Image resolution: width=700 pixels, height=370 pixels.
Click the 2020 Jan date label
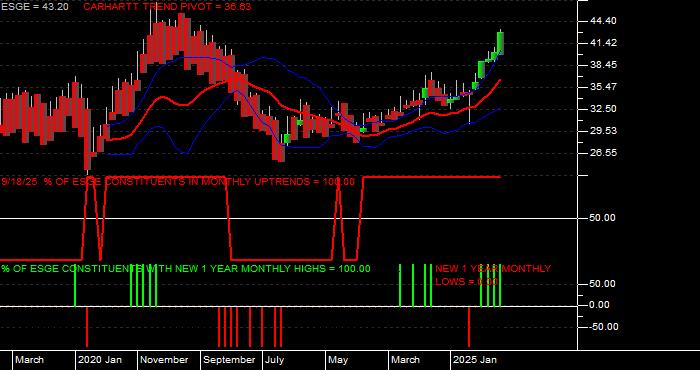pos(100,360)
